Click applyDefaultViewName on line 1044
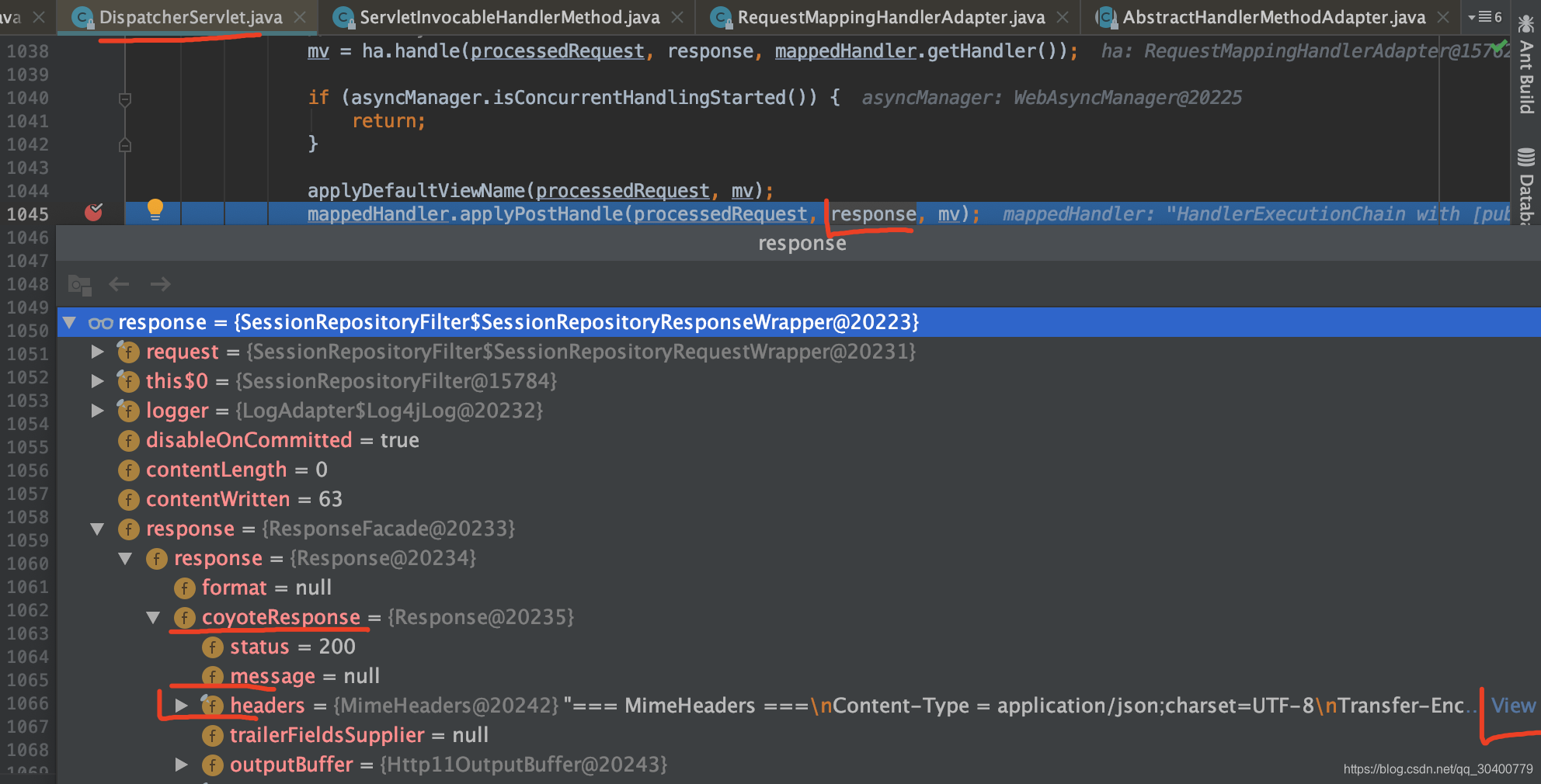Screen dimensions: 1541x784 (416, 191)
